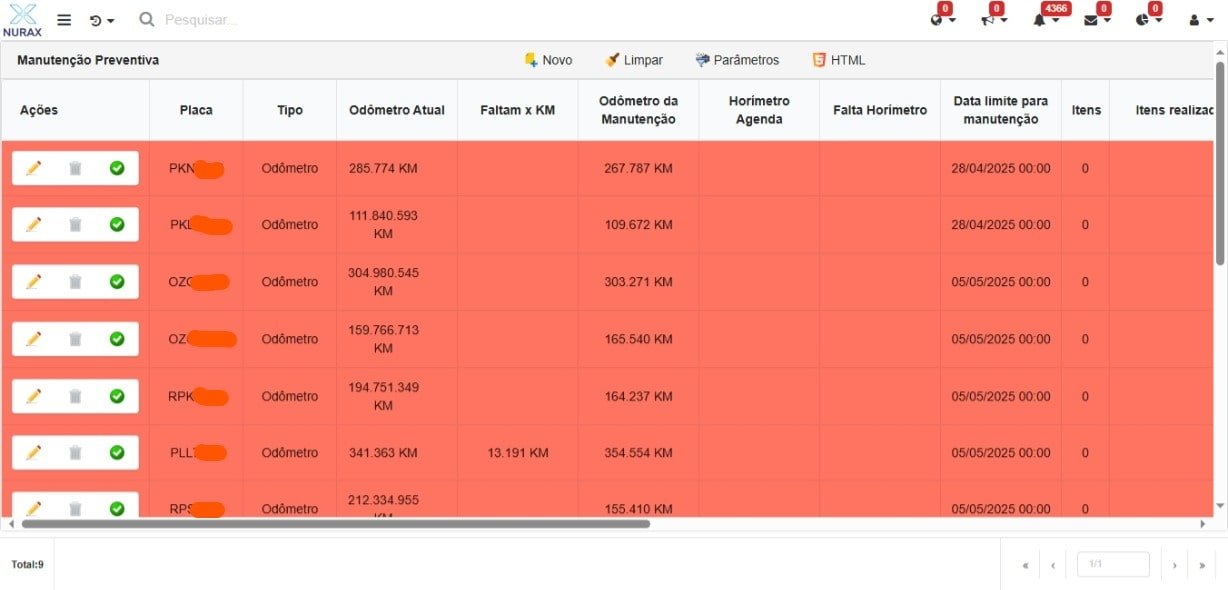Click the Limpar button

point(634,60)
